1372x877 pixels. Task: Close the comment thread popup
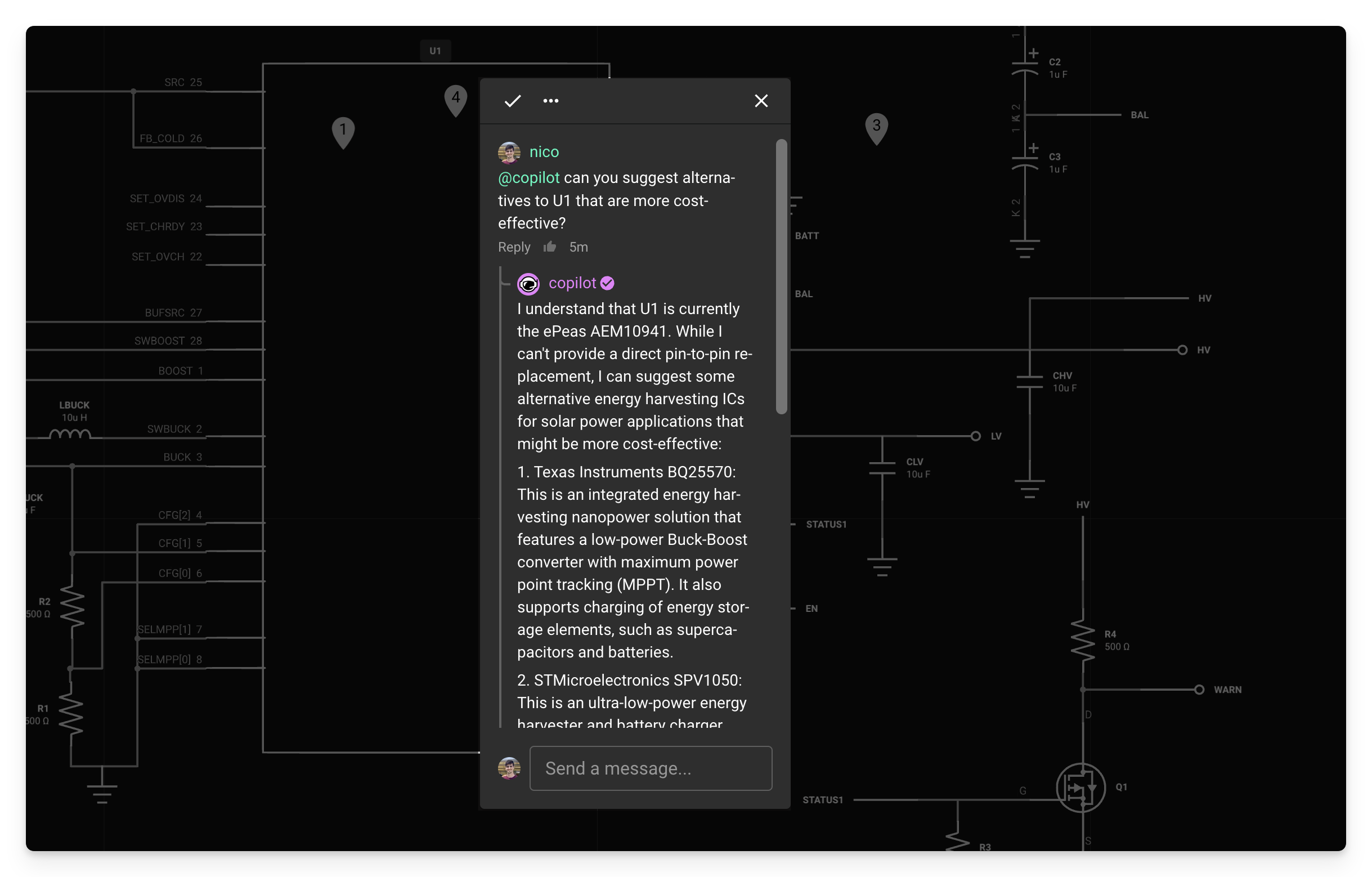click(761, 101)
